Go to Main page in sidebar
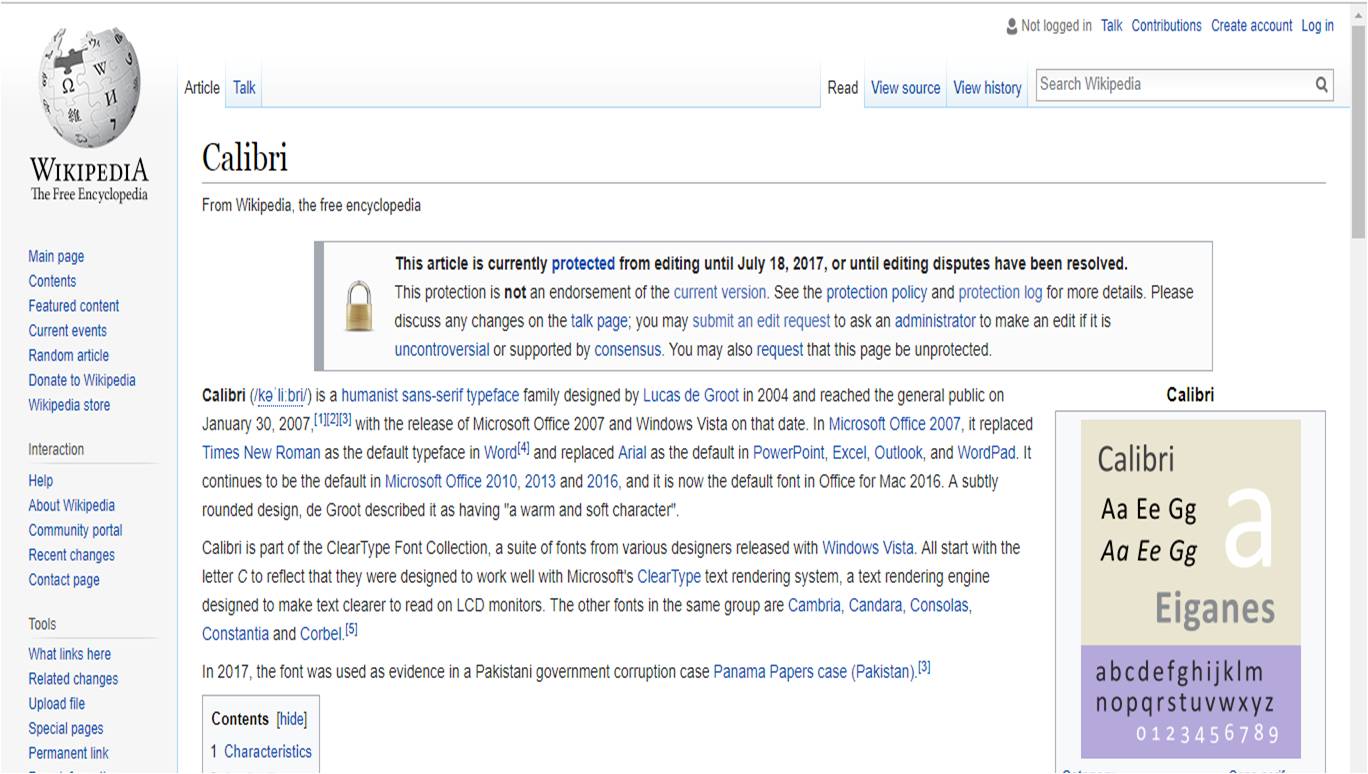 tap(56, 257)
